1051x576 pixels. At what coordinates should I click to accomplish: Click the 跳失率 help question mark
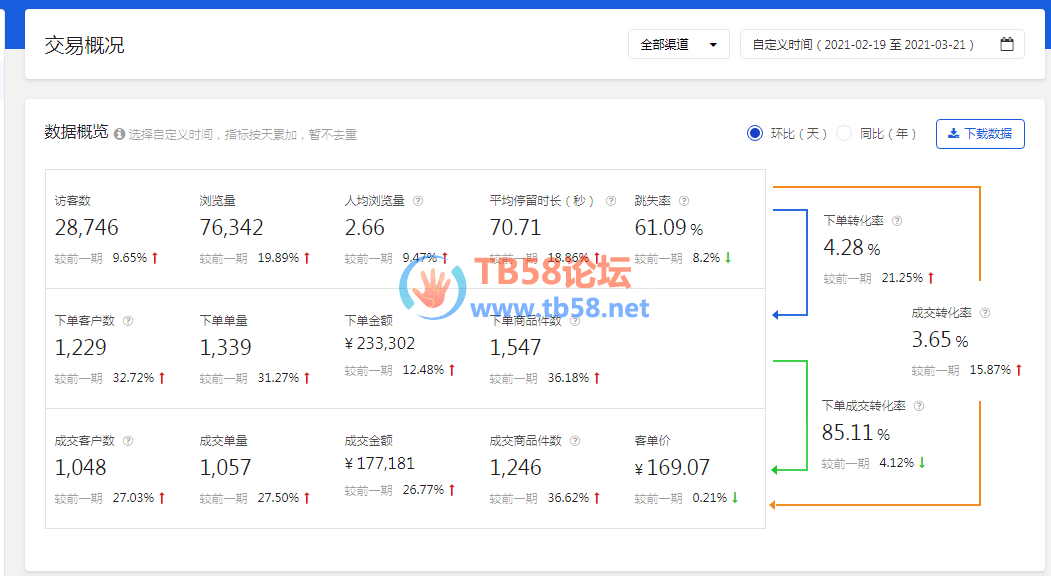(684, 201)
